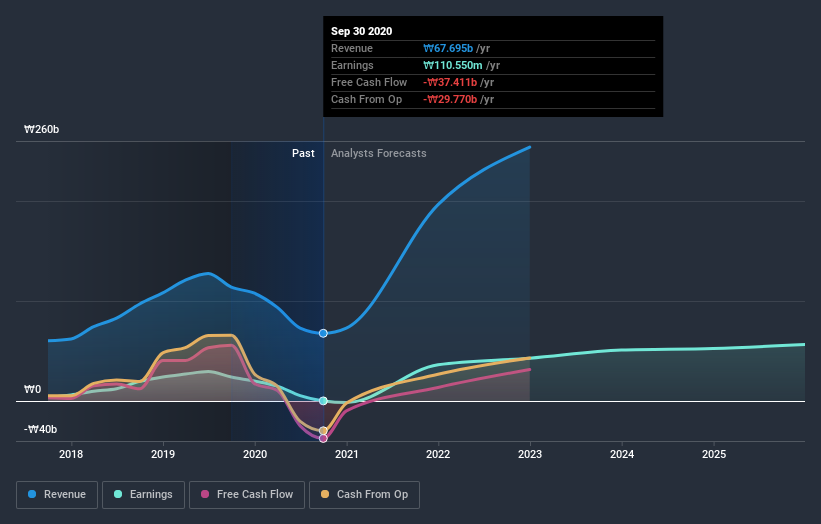Click the teal Earnings data point marker
The image size is (821, 524).
point(323,401)
